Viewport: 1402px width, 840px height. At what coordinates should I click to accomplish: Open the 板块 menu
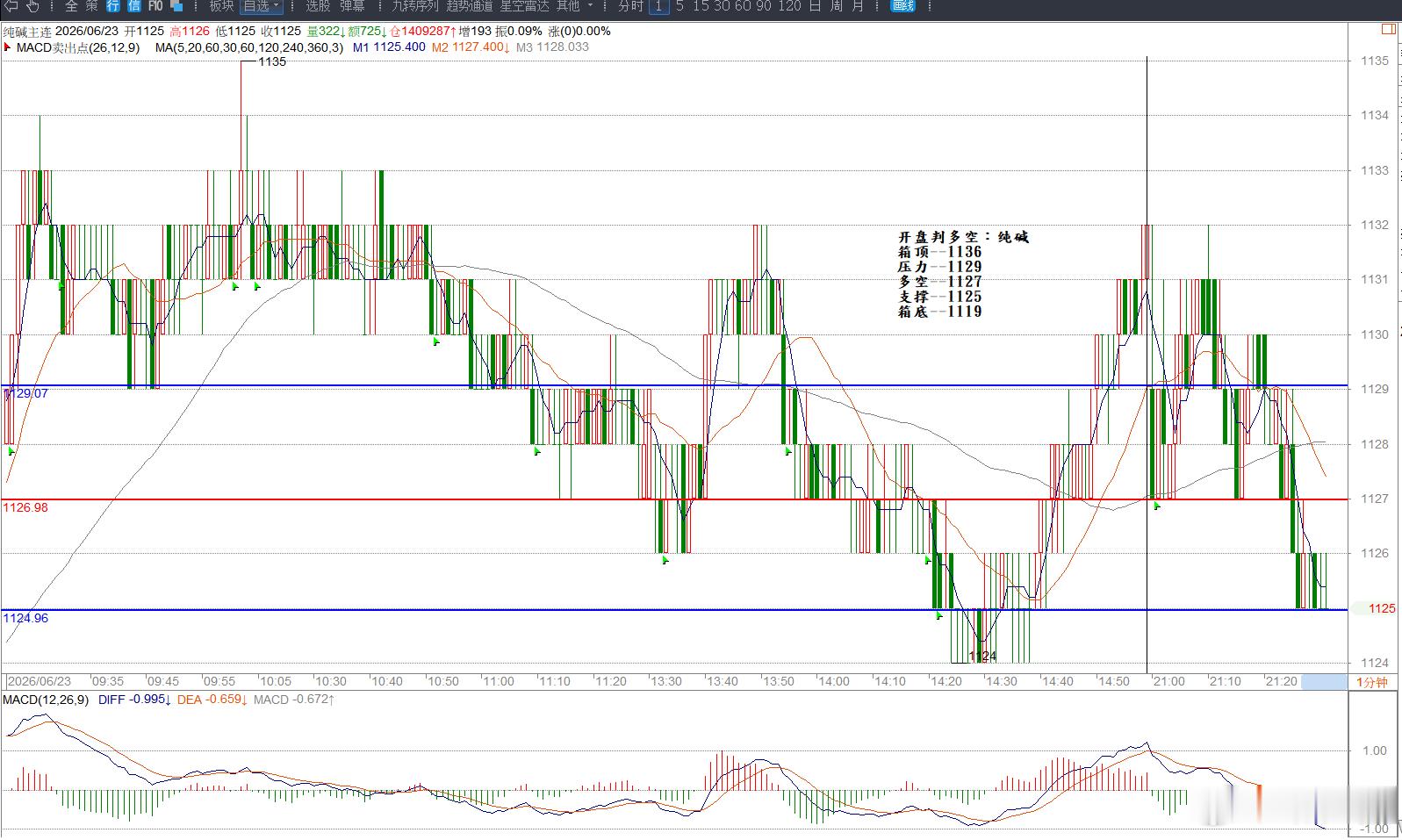(221, 6)
